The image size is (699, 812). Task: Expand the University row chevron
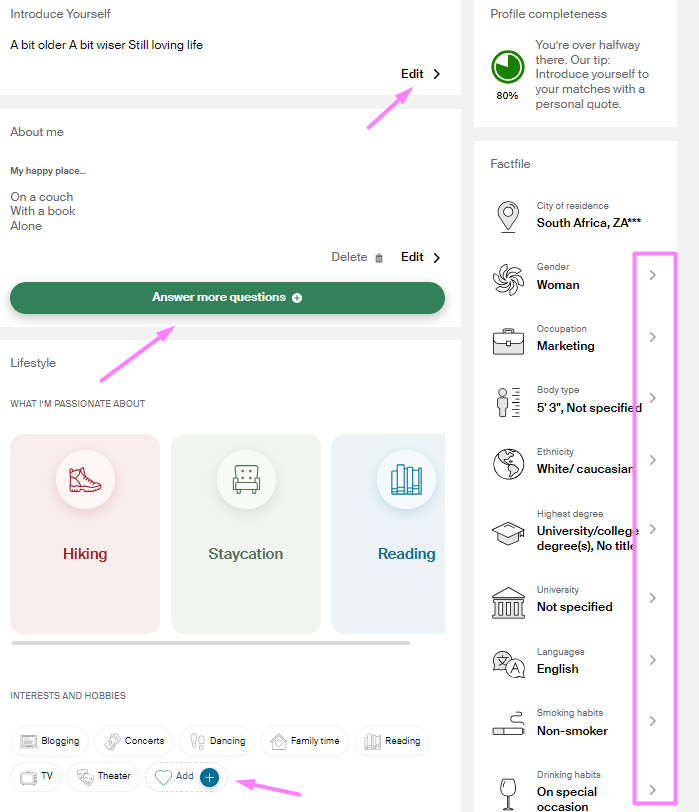652,598
